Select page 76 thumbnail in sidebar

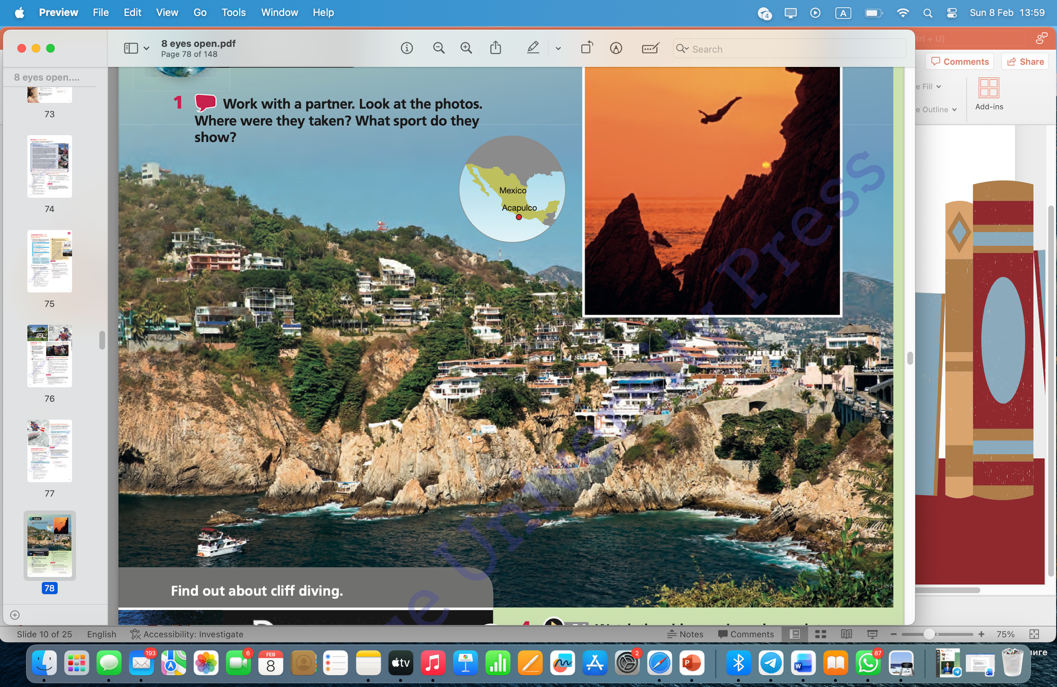point(49,356)
